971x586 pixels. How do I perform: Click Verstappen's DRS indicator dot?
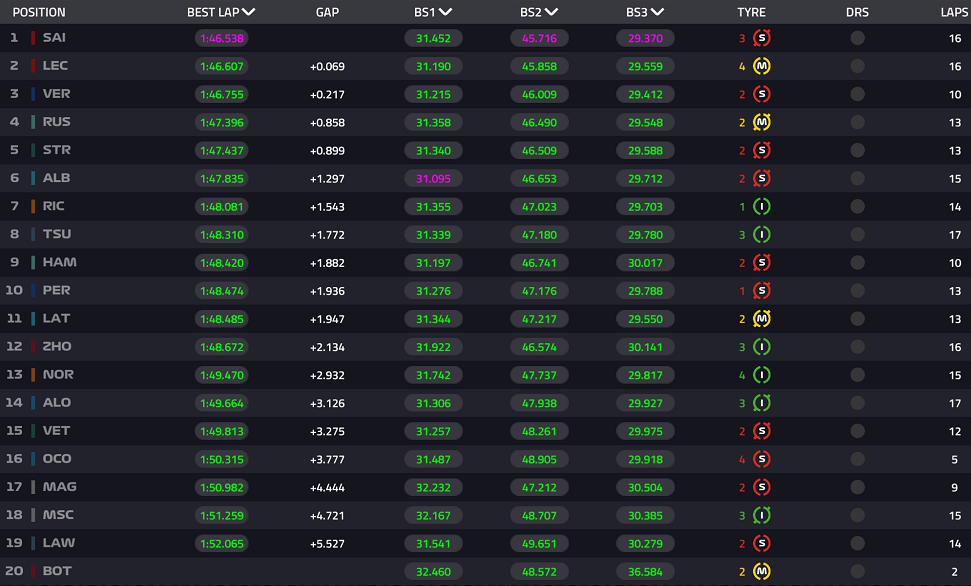(858, 94)
